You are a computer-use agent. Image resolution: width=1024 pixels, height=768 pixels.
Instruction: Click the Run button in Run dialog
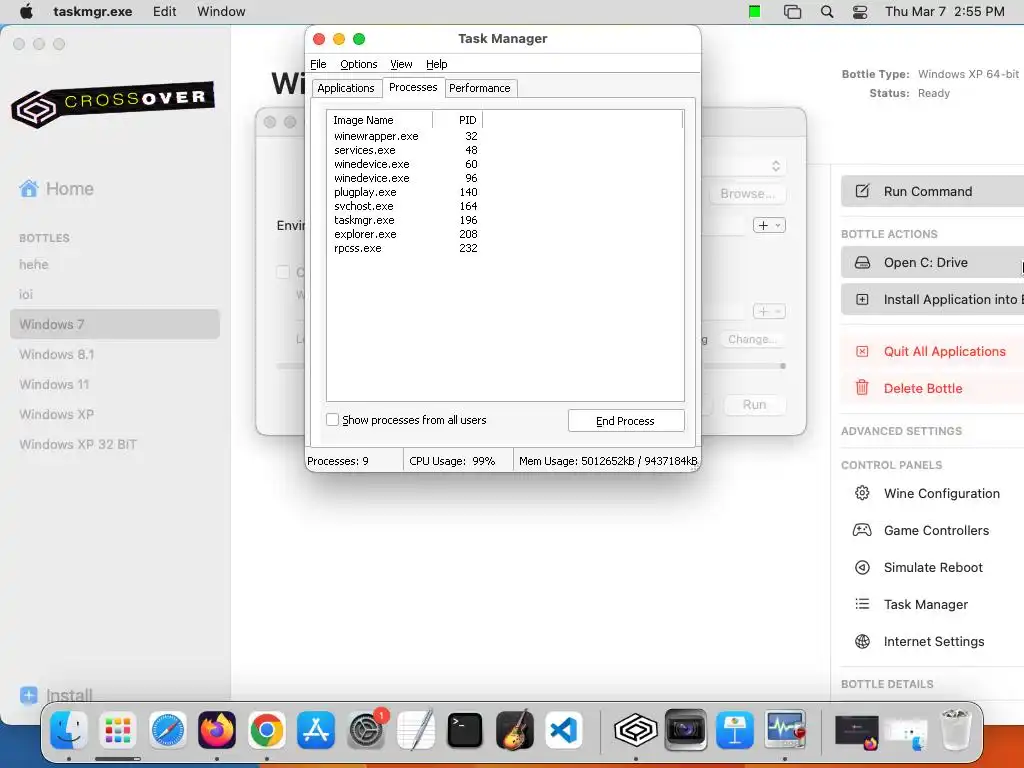pyautogui.click(x=754, y=405)
